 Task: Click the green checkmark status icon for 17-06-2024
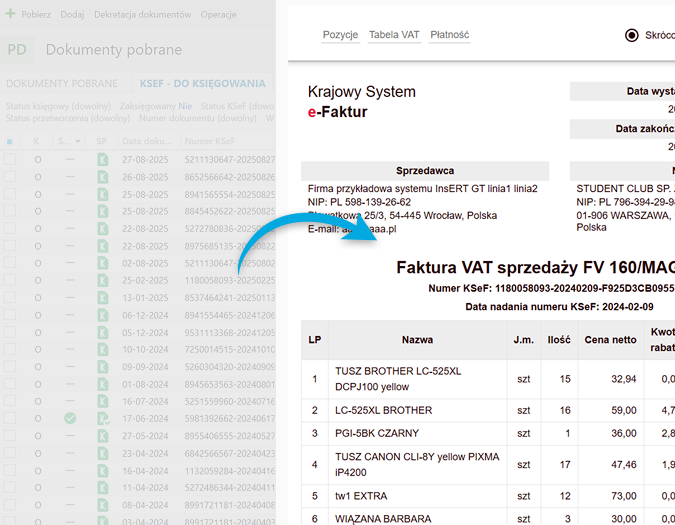click(x=70, y=419)
